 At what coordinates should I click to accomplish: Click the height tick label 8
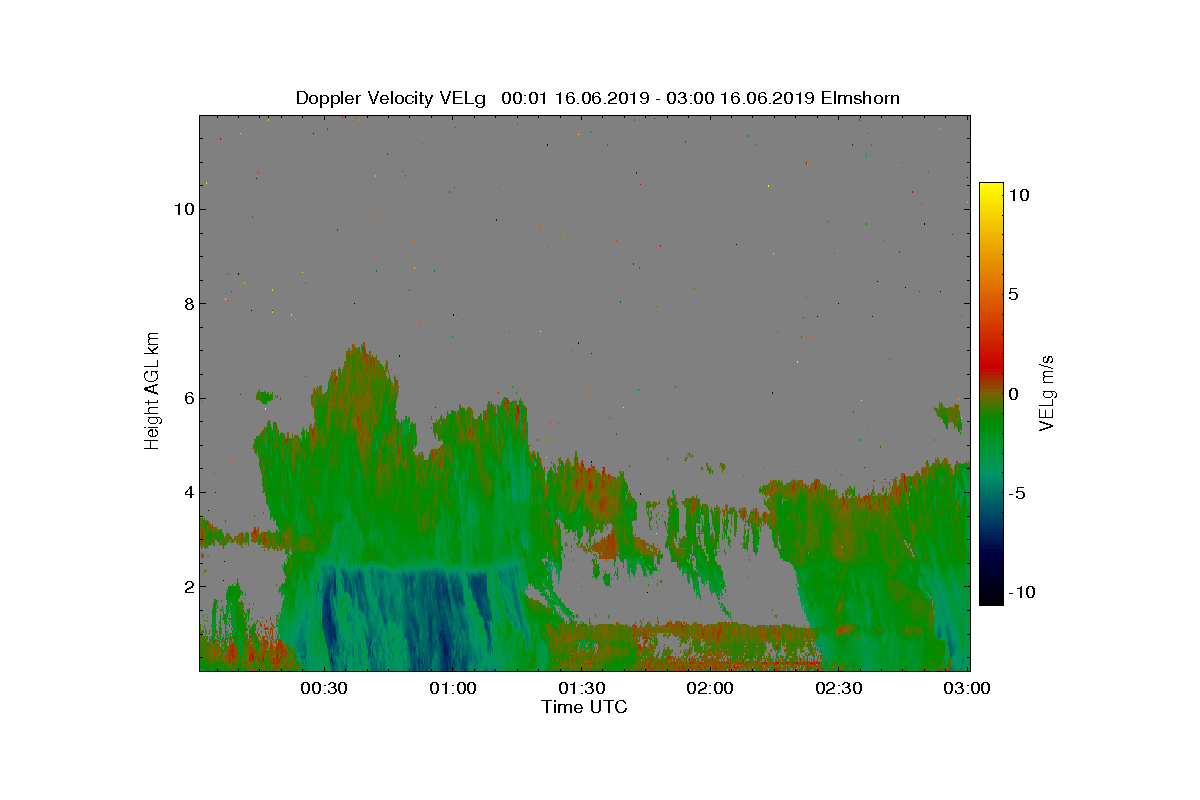point(187,303)
